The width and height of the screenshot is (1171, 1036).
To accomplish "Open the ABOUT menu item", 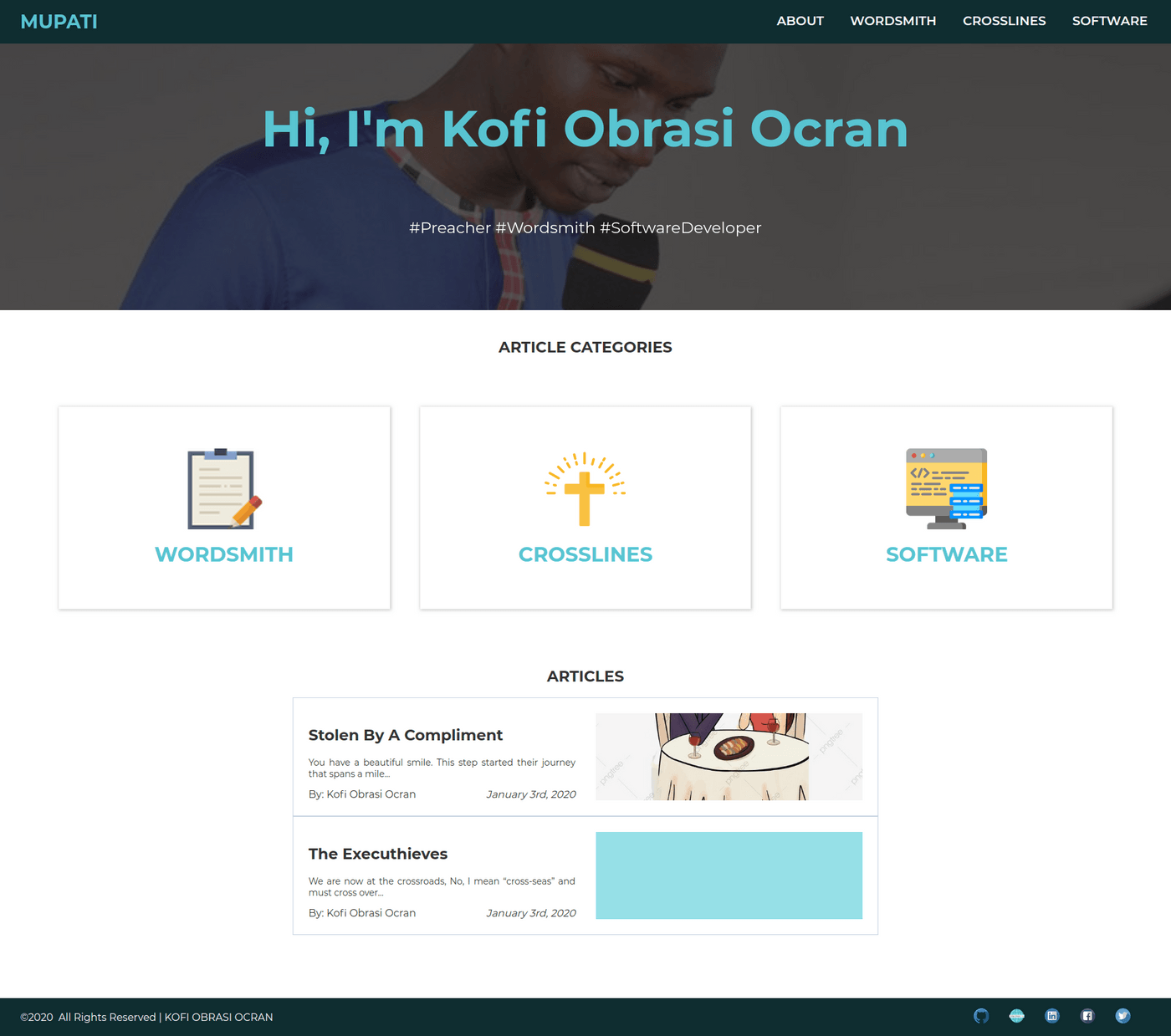I will (x=800, y=21).
